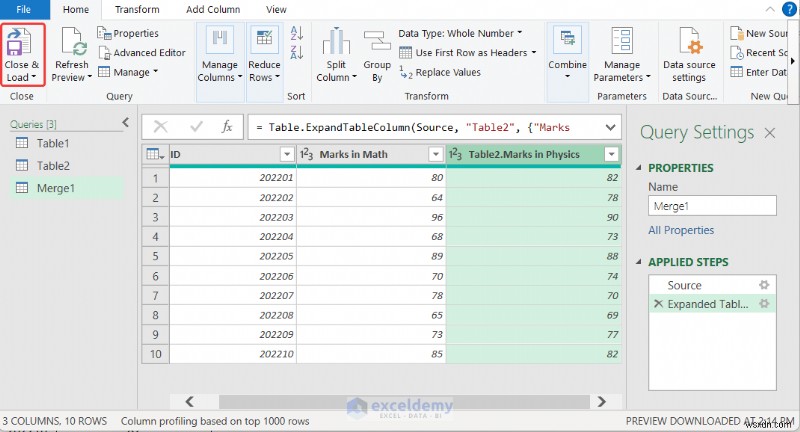Screen dimensions: 800x432
Task: Switch to the Home tab
Action: [x=76, y=9]
